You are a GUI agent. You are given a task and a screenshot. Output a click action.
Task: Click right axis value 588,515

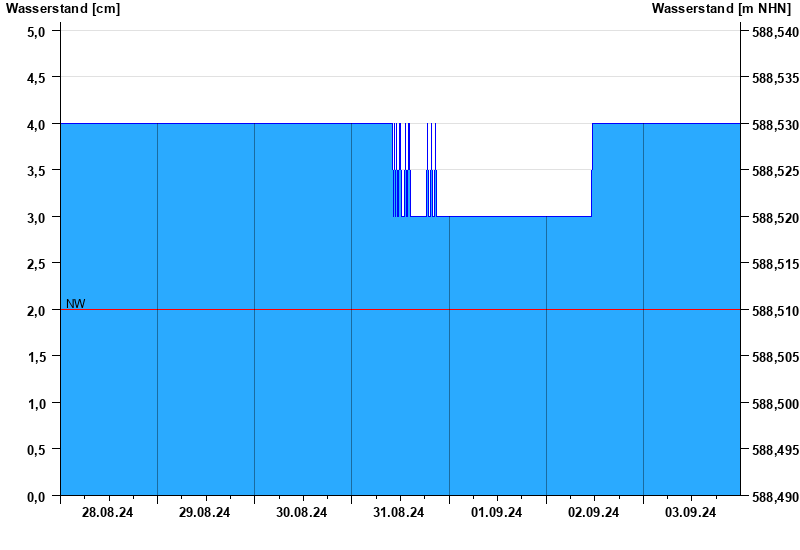(x=776, y=264)
